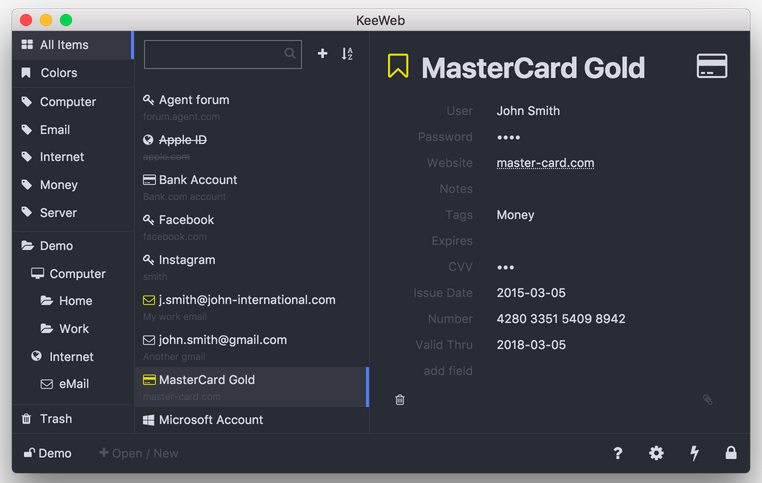Filter by Money tag
The height and width of the screenshot is (483, 762).
(73, 185)
